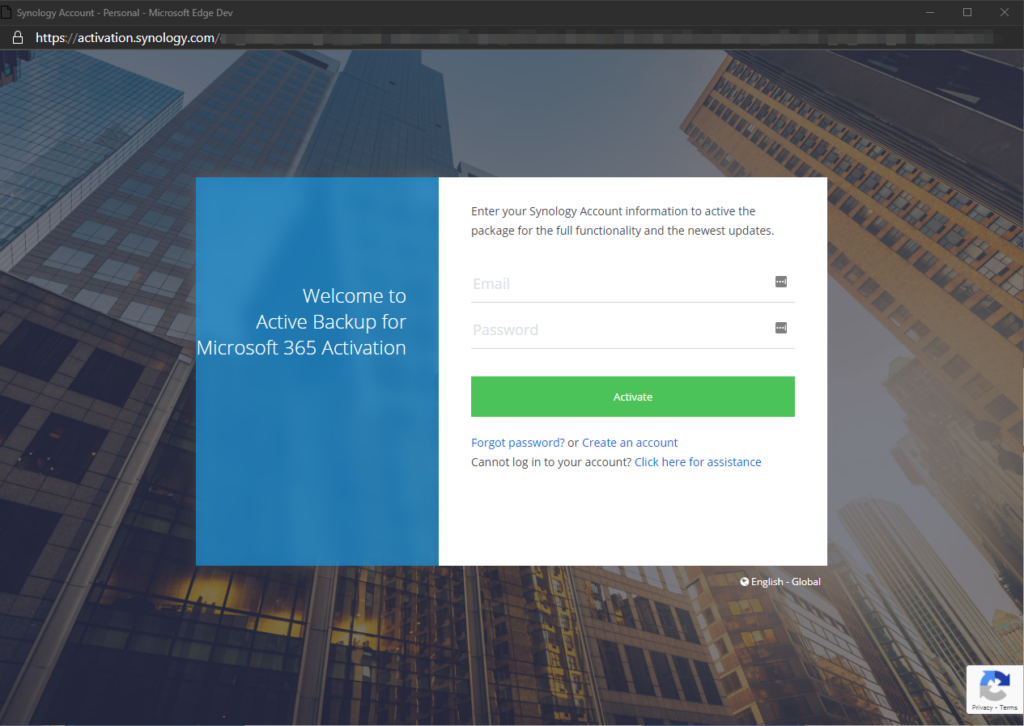Click the Enter your Synology Account instruction text
Image resolution: width=1024 pixels, height=726 pixels.
tap(622, 221)
